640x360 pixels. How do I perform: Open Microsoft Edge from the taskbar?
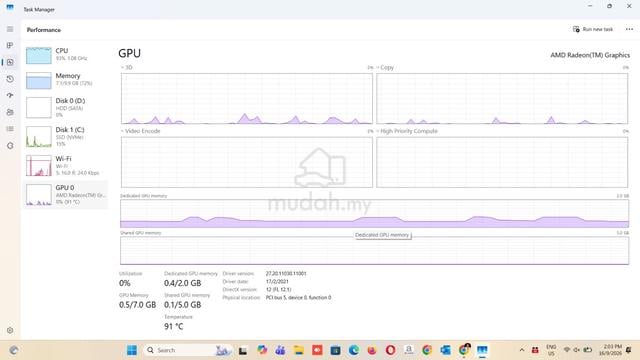[x=353, y=350]
